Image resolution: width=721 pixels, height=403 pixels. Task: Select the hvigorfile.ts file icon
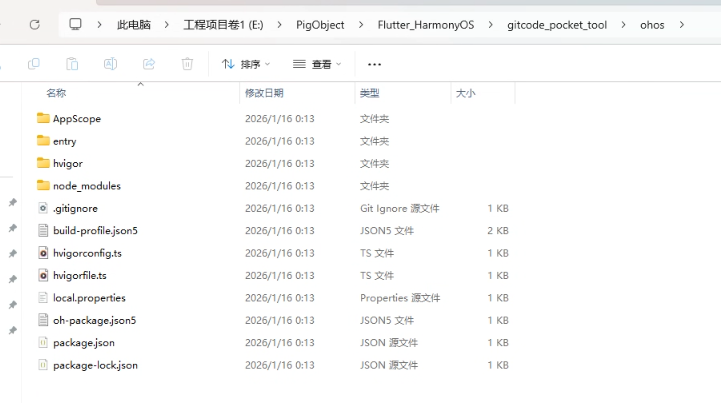tap(43, 275)
